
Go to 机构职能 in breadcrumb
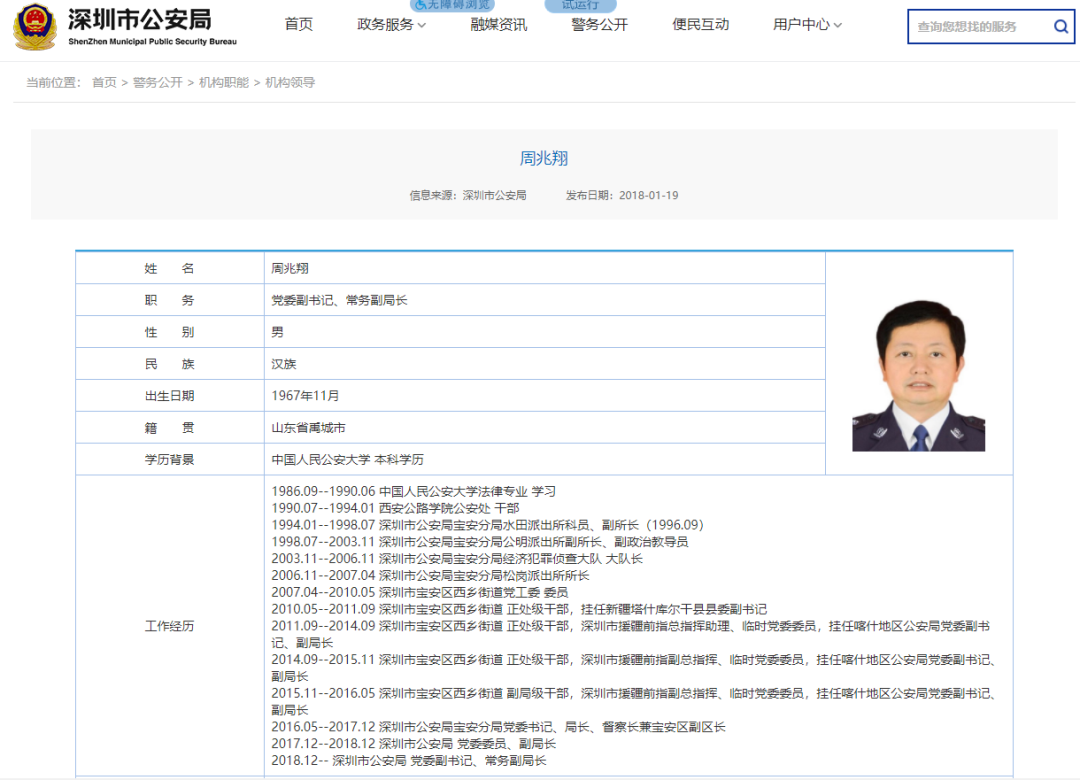point(224,83)
